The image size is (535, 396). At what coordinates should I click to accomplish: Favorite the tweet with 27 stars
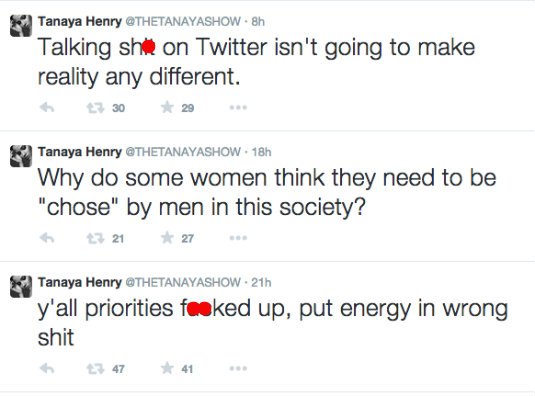[x=167, y=238]
